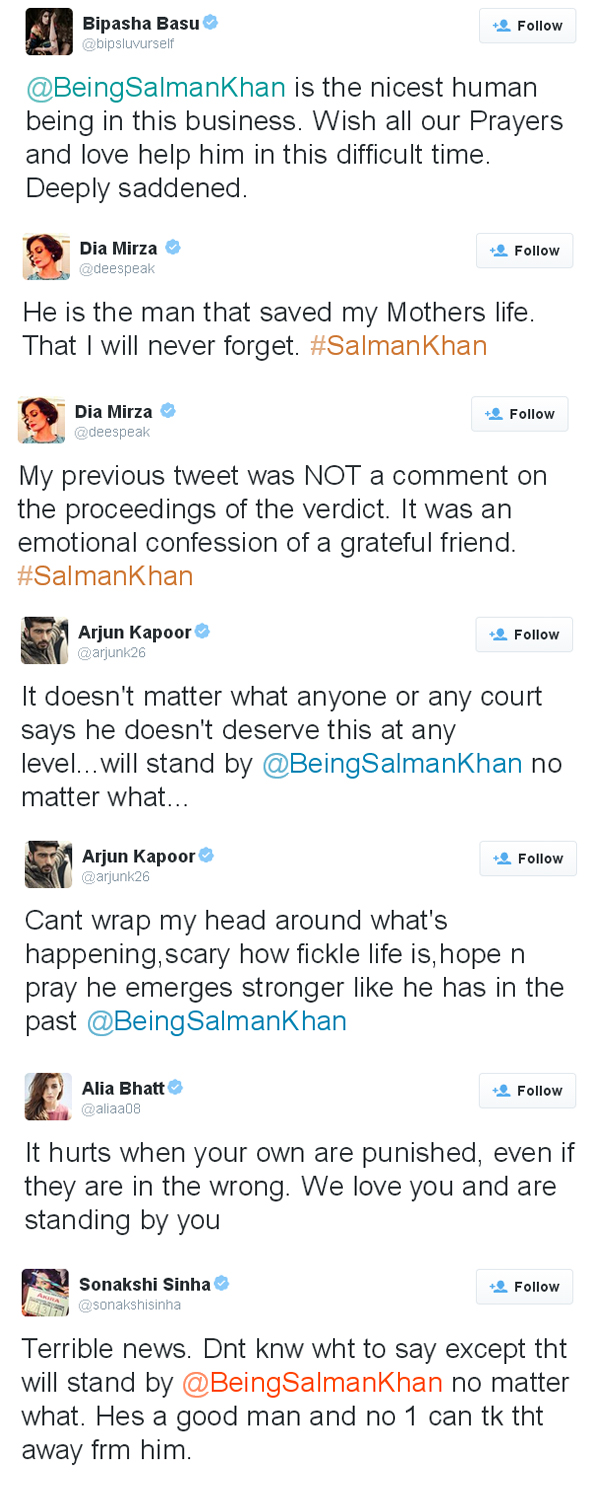
Task: Open Bipasha Basu's profile picture
Action: [x=48, y=31]
